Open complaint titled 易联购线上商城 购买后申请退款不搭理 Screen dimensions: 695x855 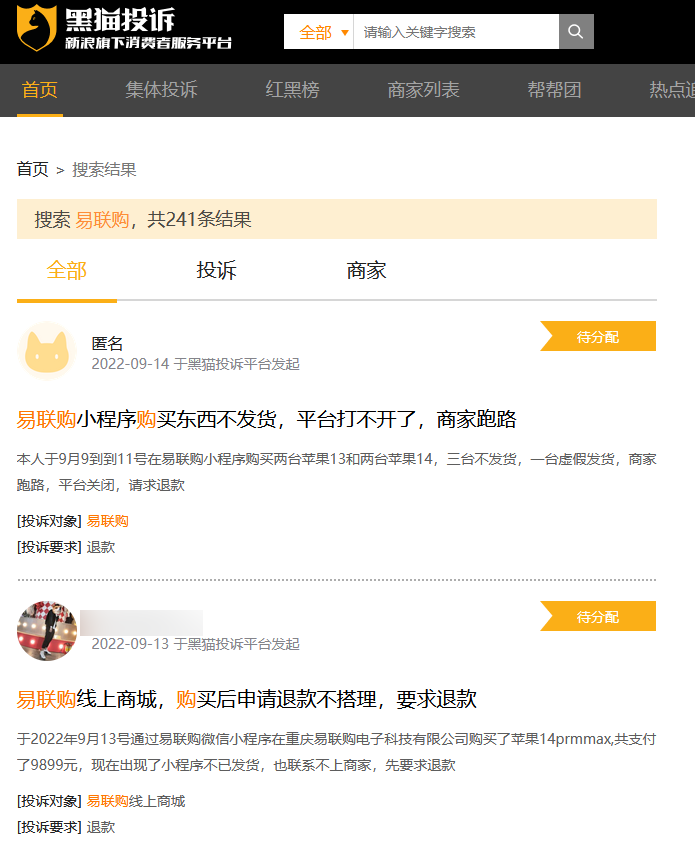[246, 699]
